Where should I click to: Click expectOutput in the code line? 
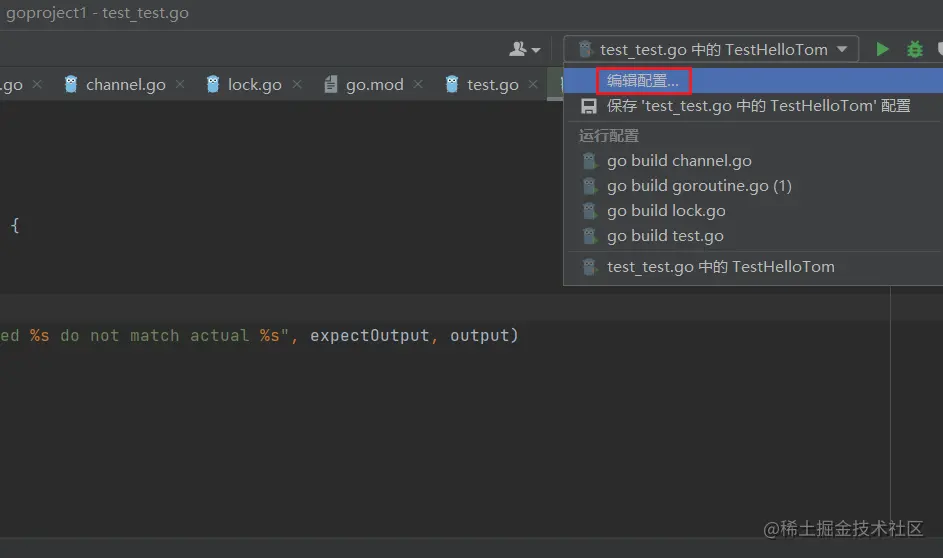pyautogui.click(x=369, y=336)
